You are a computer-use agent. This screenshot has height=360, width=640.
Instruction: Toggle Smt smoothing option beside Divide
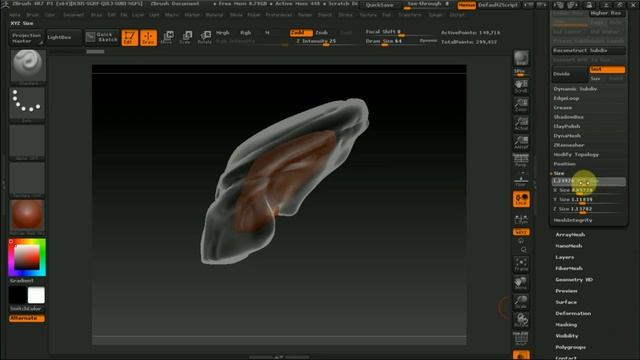(x=607, y=69)
